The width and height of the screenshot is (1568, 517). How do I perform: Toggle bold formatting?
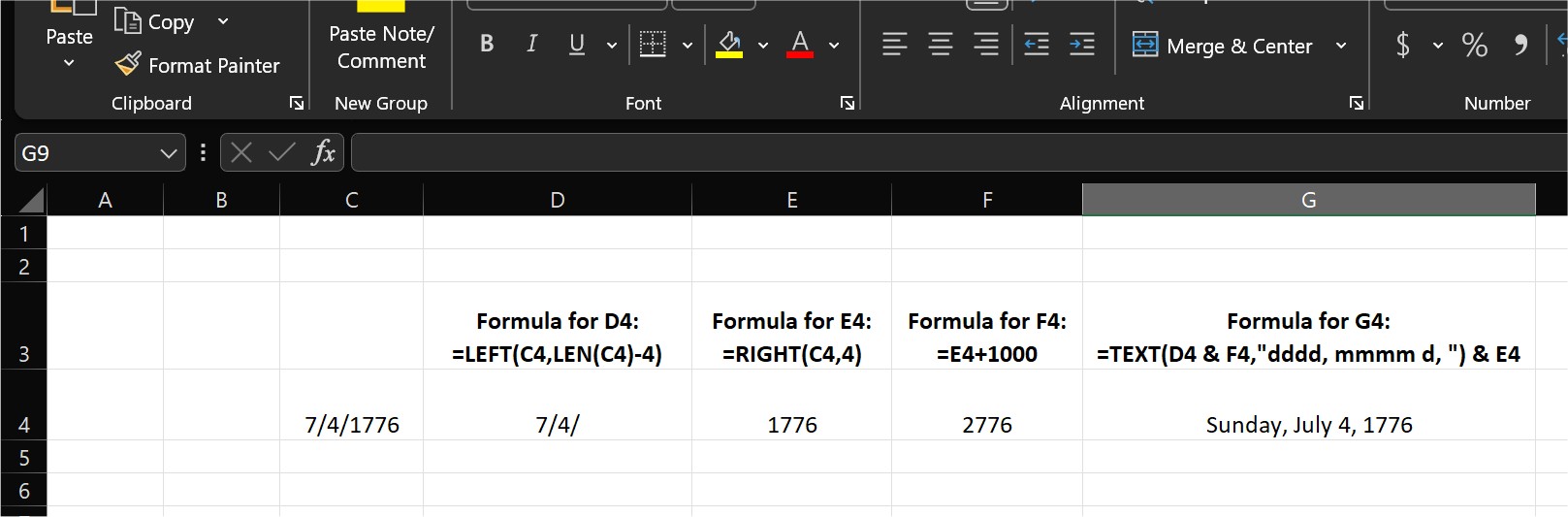[487, 45]
